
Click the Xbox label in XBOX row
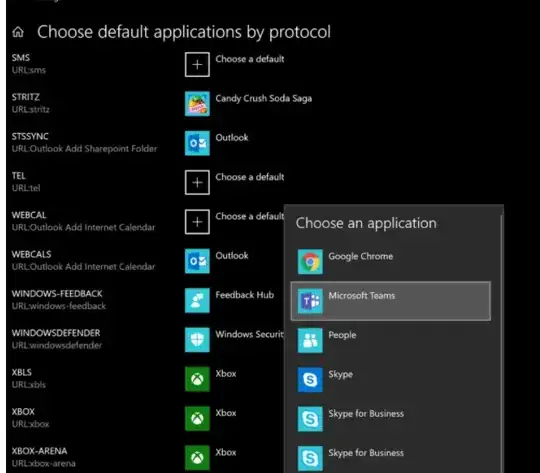(226, 413)
